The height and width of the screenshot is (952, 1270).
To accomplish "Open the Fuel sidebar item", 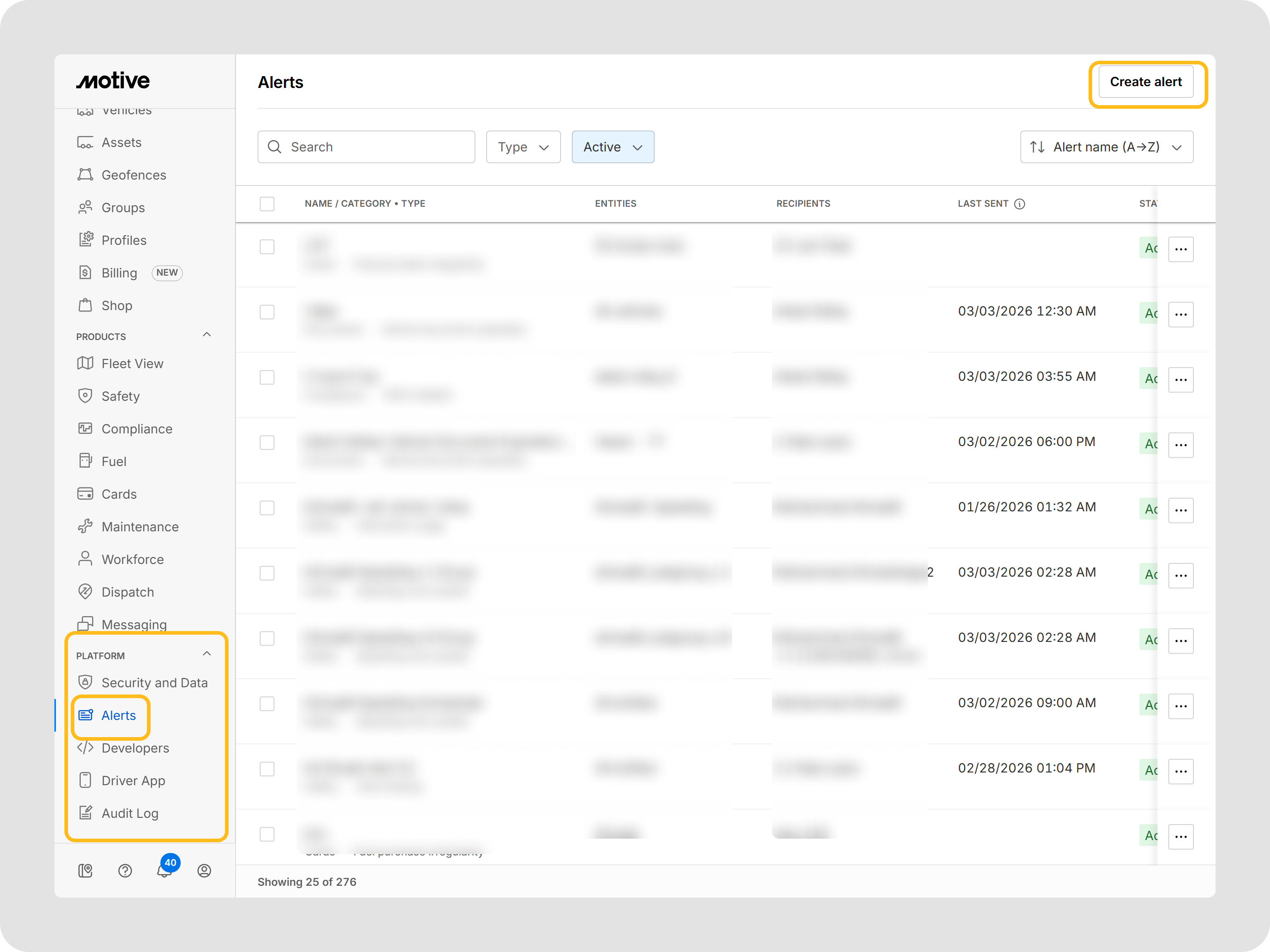I will 114,461.
